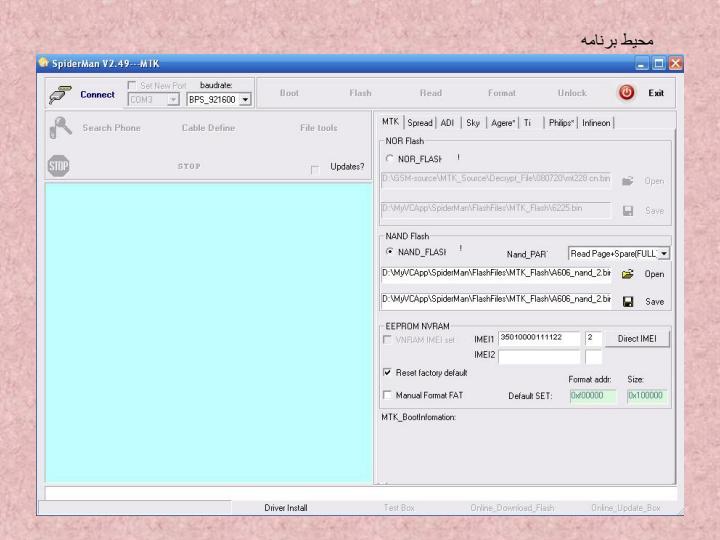
Task: Switch to the MTK tab
Action: (x=390, y=122)
